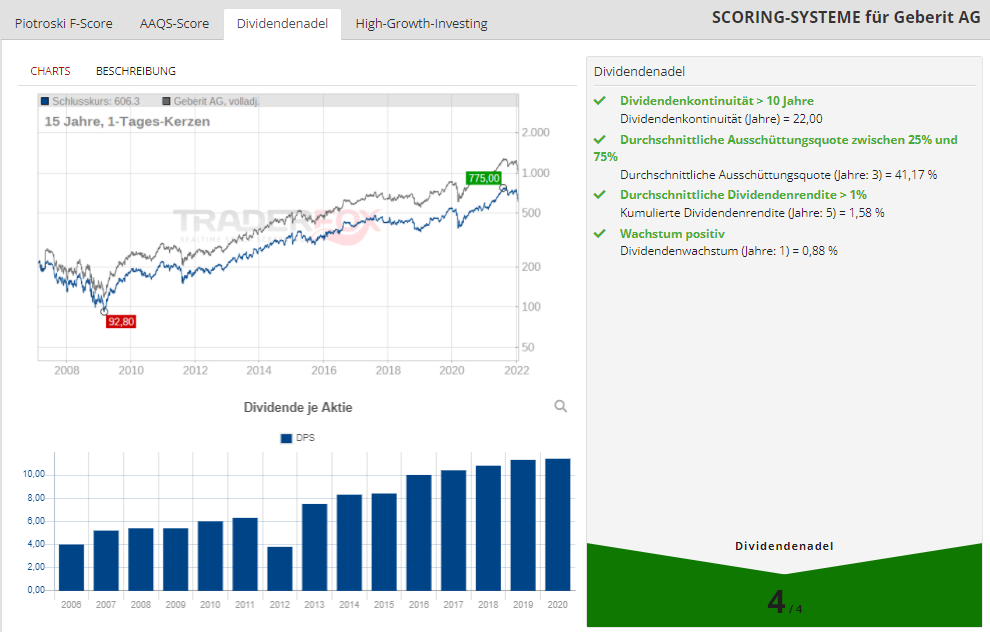990x632 pixels.
Task: Click the text Dividendenkontinuität (Jahre) = 22,00
Action: click(x=721, y=119)
